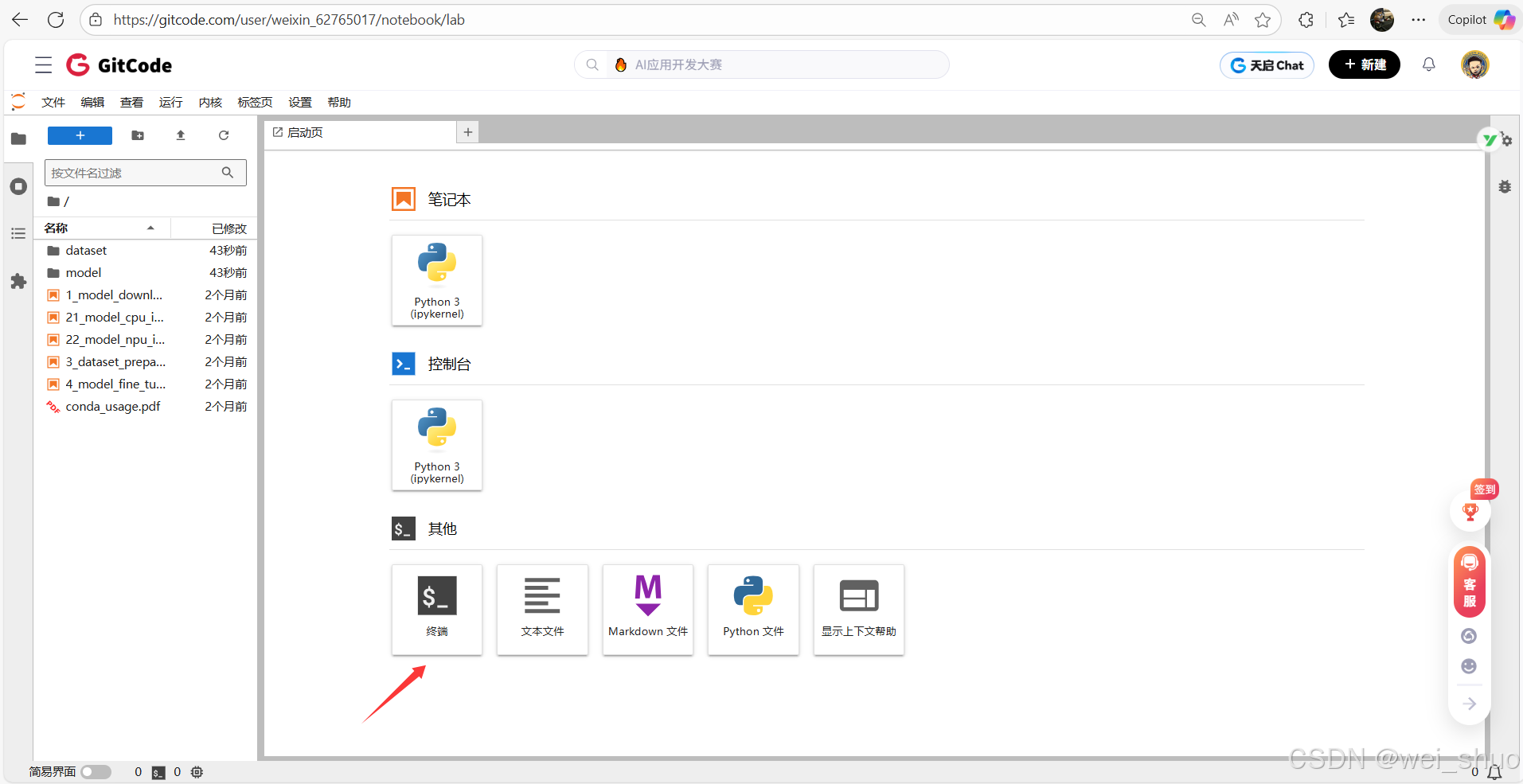Viewport: 1523px width, 784px height.
Task: Add a new launcher tab with plus
Action: pos(468,132)
